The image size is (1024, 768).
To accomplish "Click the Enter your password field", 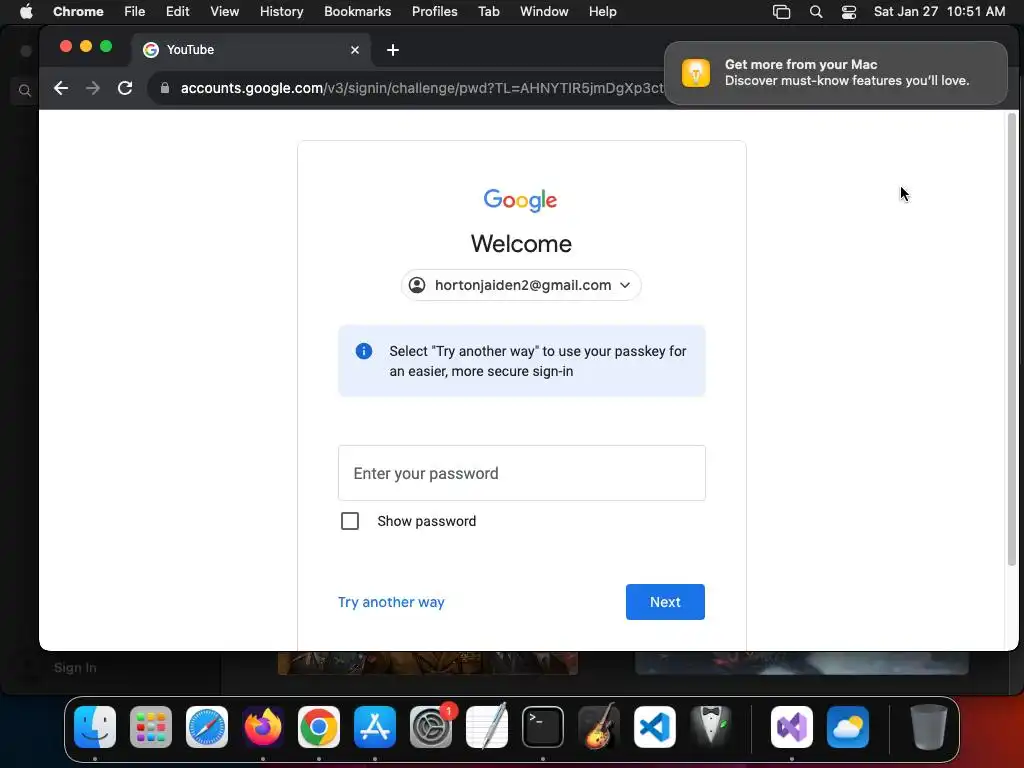I will click(x=521, y=473).
